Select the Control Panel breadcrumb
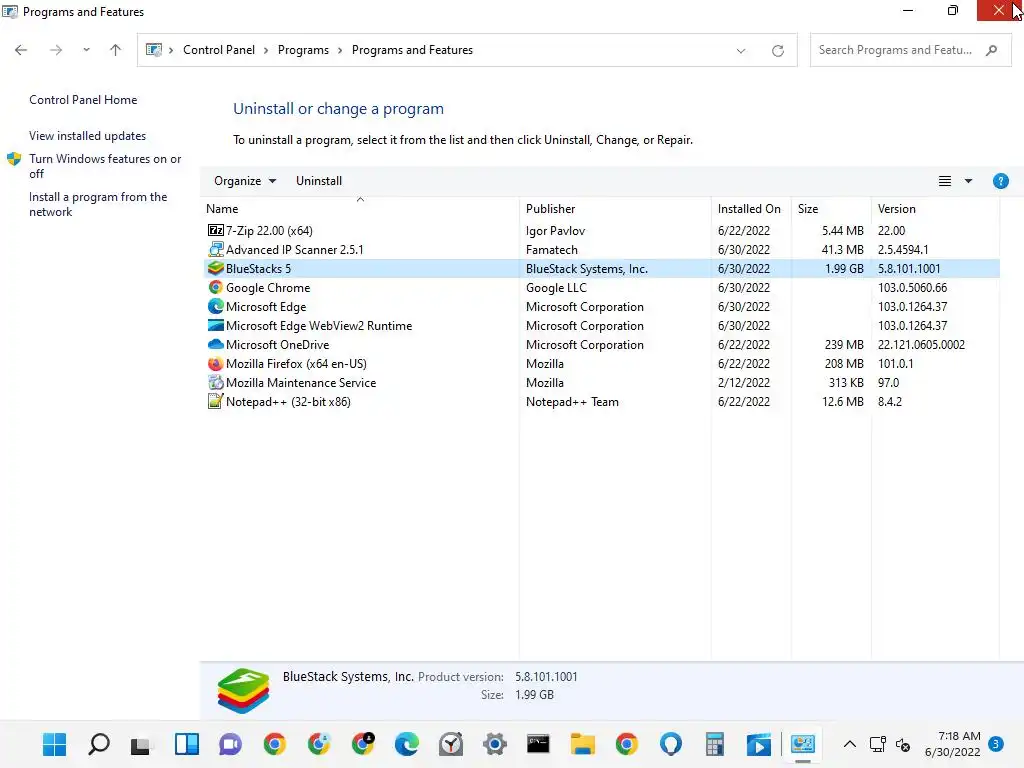This screenshot has height=768, width=1024. [219, 50]
